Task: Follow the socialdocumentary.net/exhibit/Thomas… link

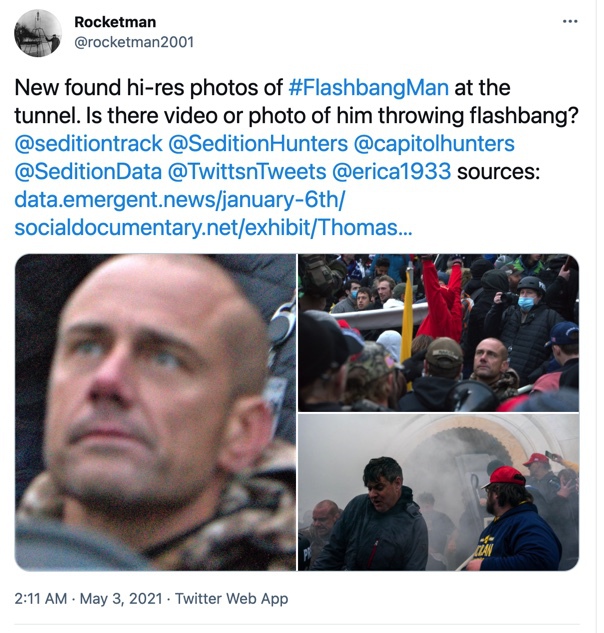Action: (x=214, y=228)
